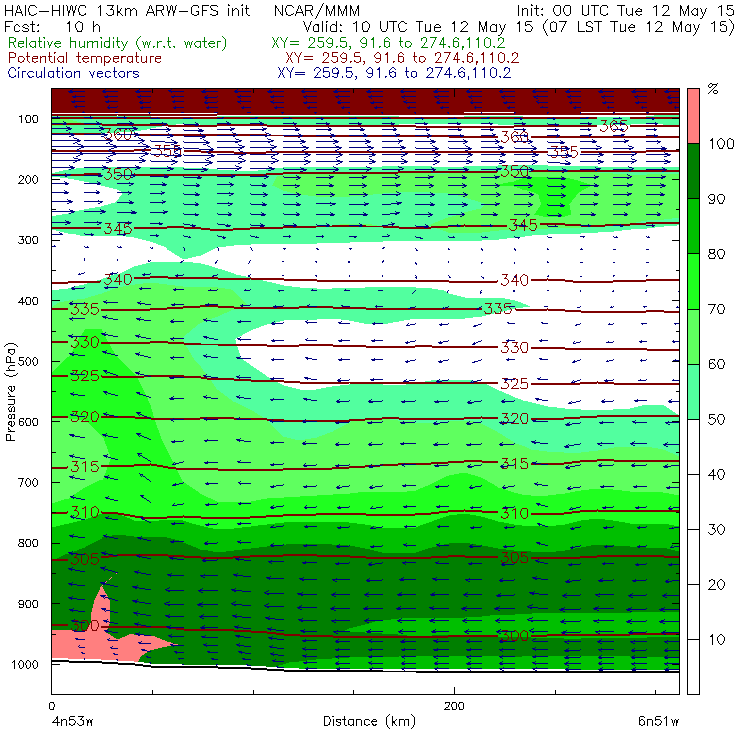Click the 'Distance (km)' horizontal axis title
This screenshot has width=740, height=740.
pyautogui.click(x=369, y=721)
